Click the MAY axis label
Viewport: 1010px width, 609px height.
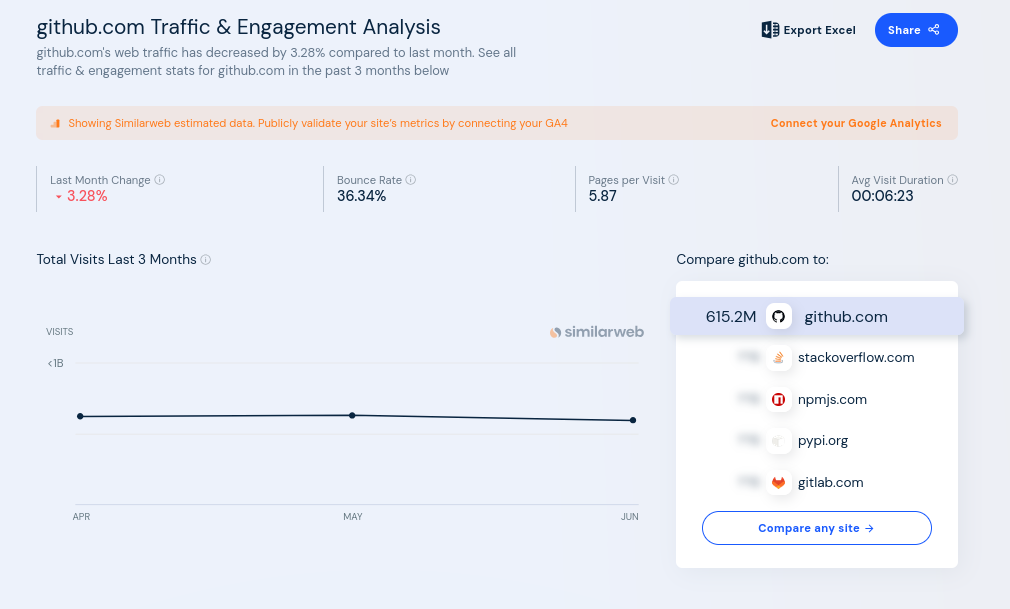coord(353,517)
